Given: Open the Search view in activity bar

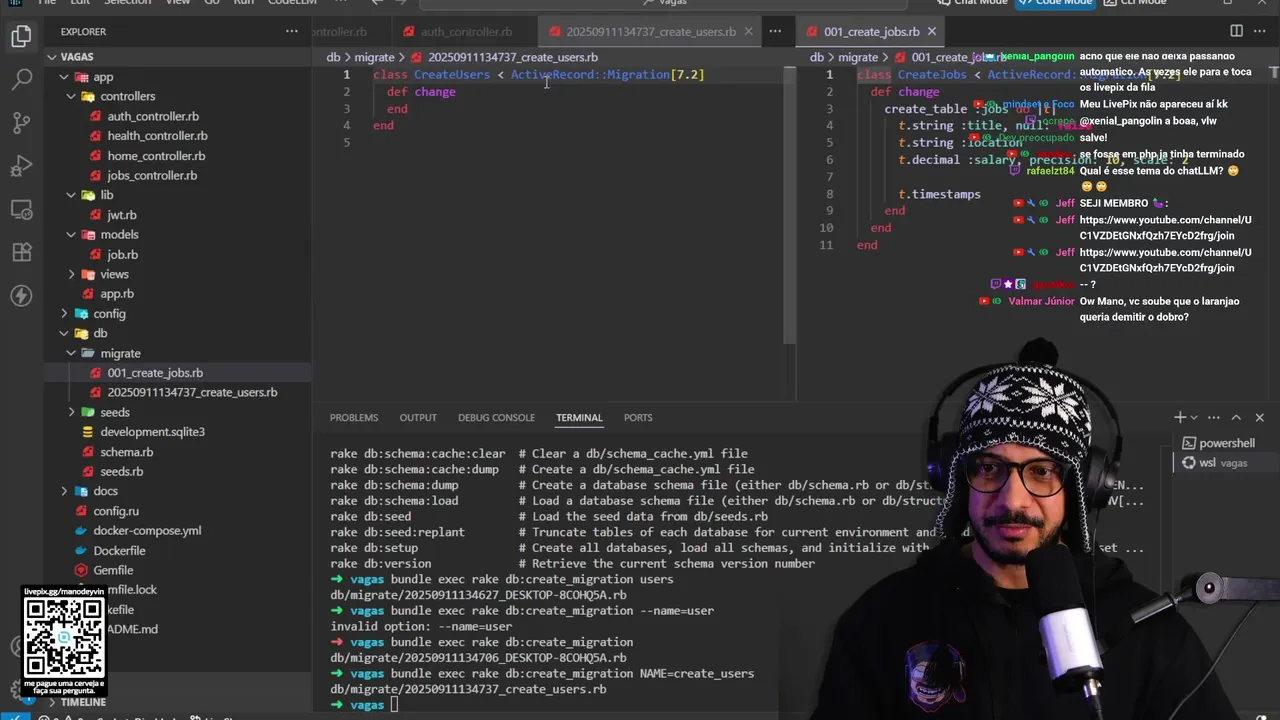Looking at the screenshot, I should [21, 80].
